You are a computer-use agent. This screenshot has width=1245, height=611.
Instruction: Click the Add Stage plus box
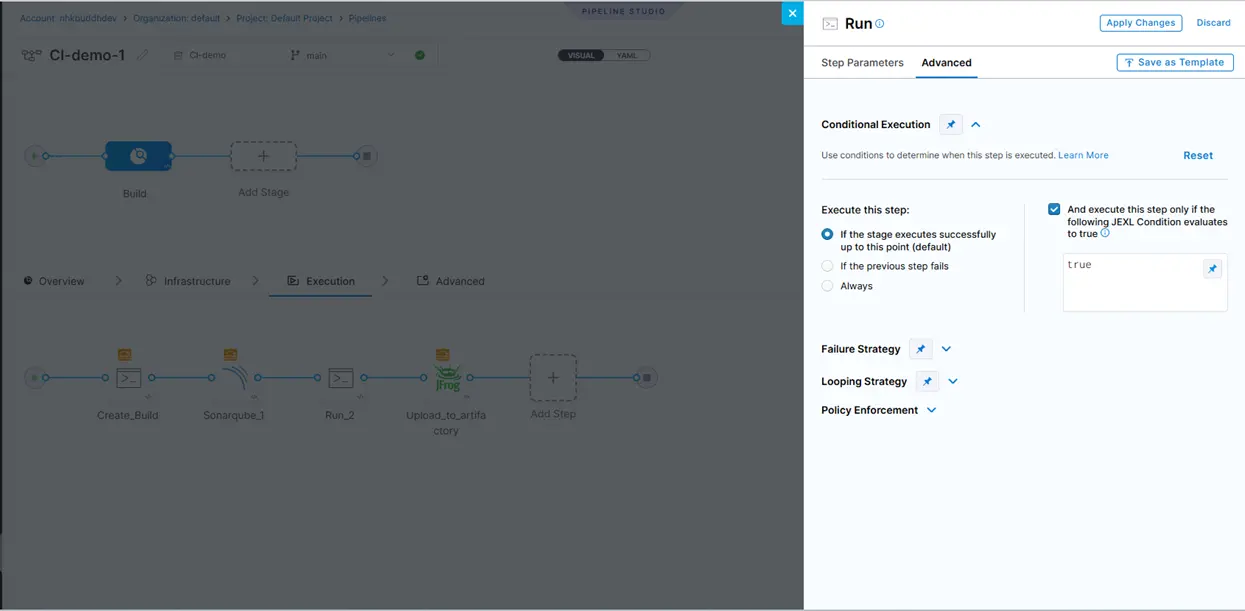pos(263,156)
